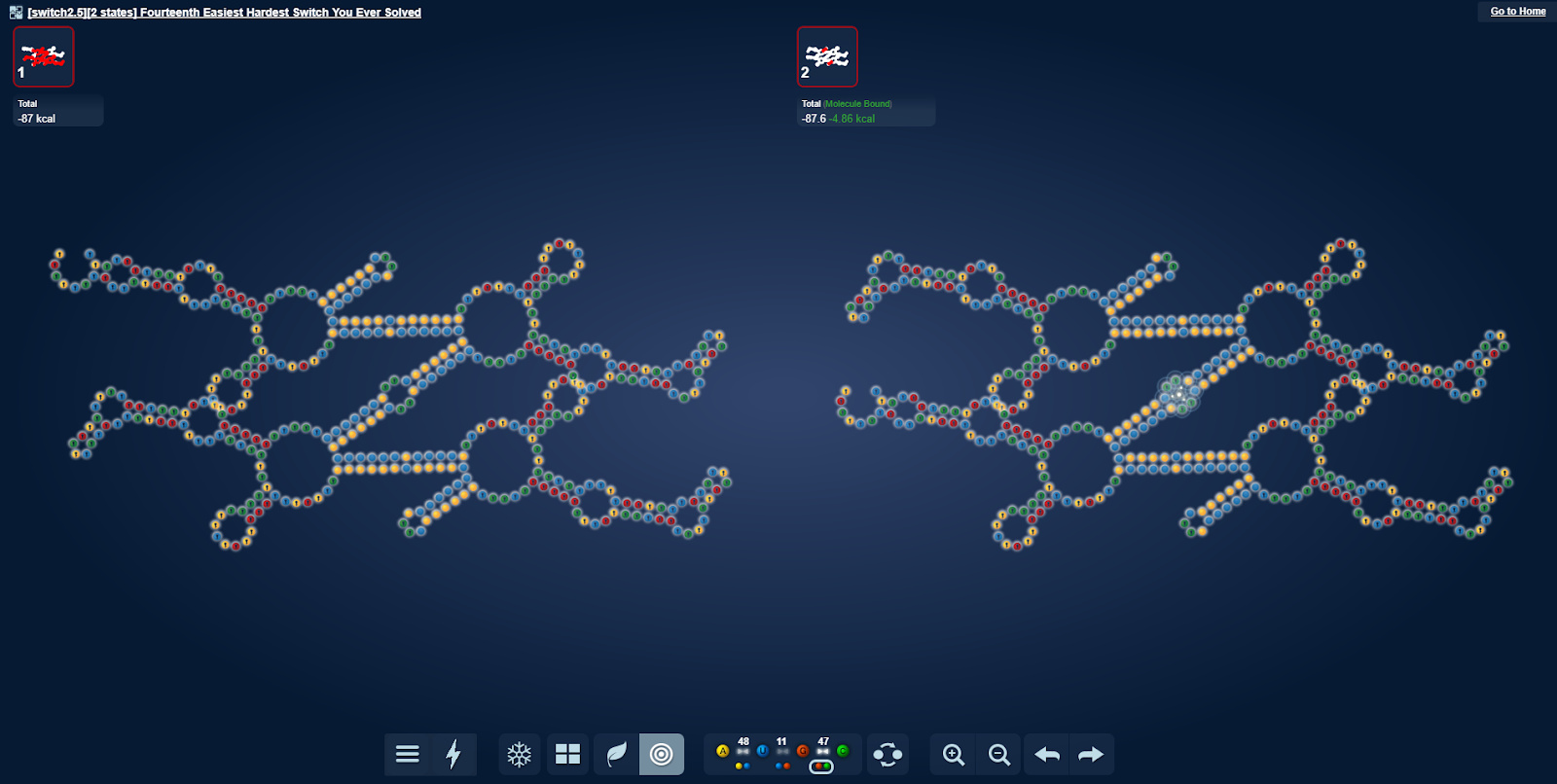Image resolution: width=1557 pixels, height=784 pixels.
Task: Click the swap base pair icon
Action: (887, 754)
